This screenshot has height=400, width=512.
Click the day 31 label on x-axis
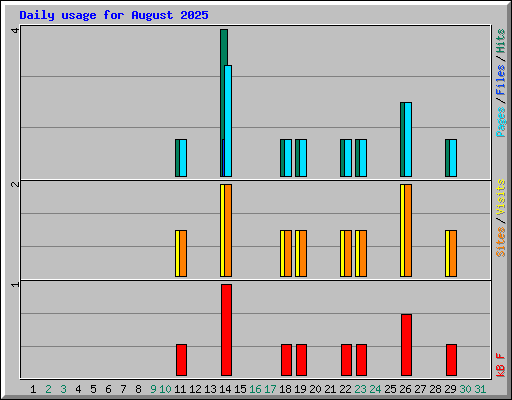pos(480,389)
